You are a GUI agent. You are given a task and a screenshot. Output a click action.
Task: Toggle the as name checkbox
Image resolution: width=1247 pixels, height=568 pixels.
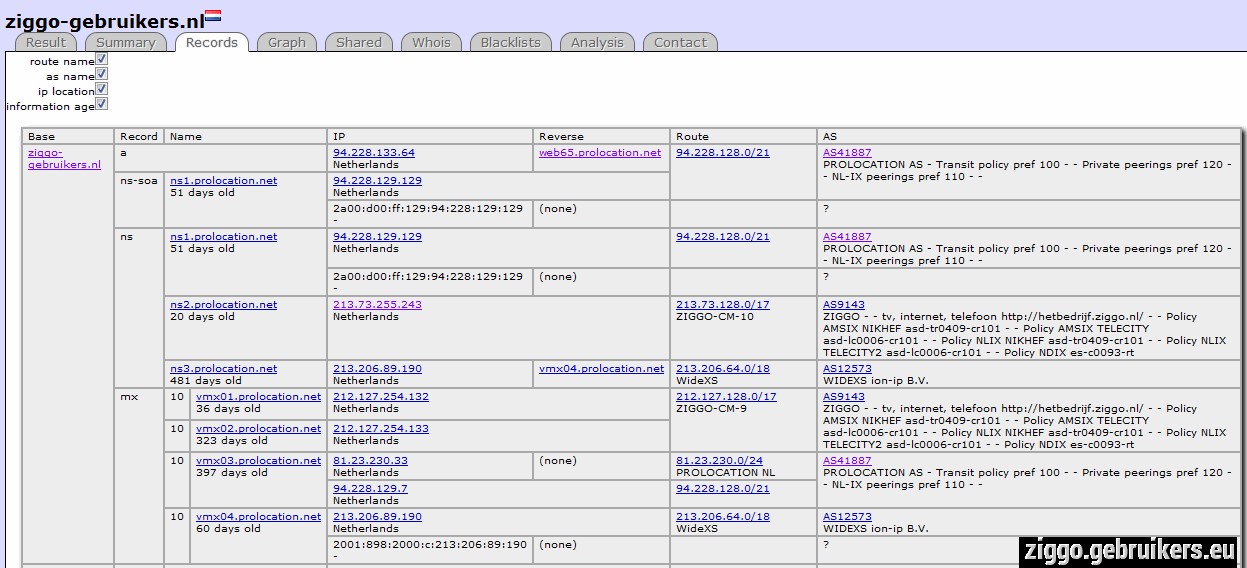[x=102, y=74]
